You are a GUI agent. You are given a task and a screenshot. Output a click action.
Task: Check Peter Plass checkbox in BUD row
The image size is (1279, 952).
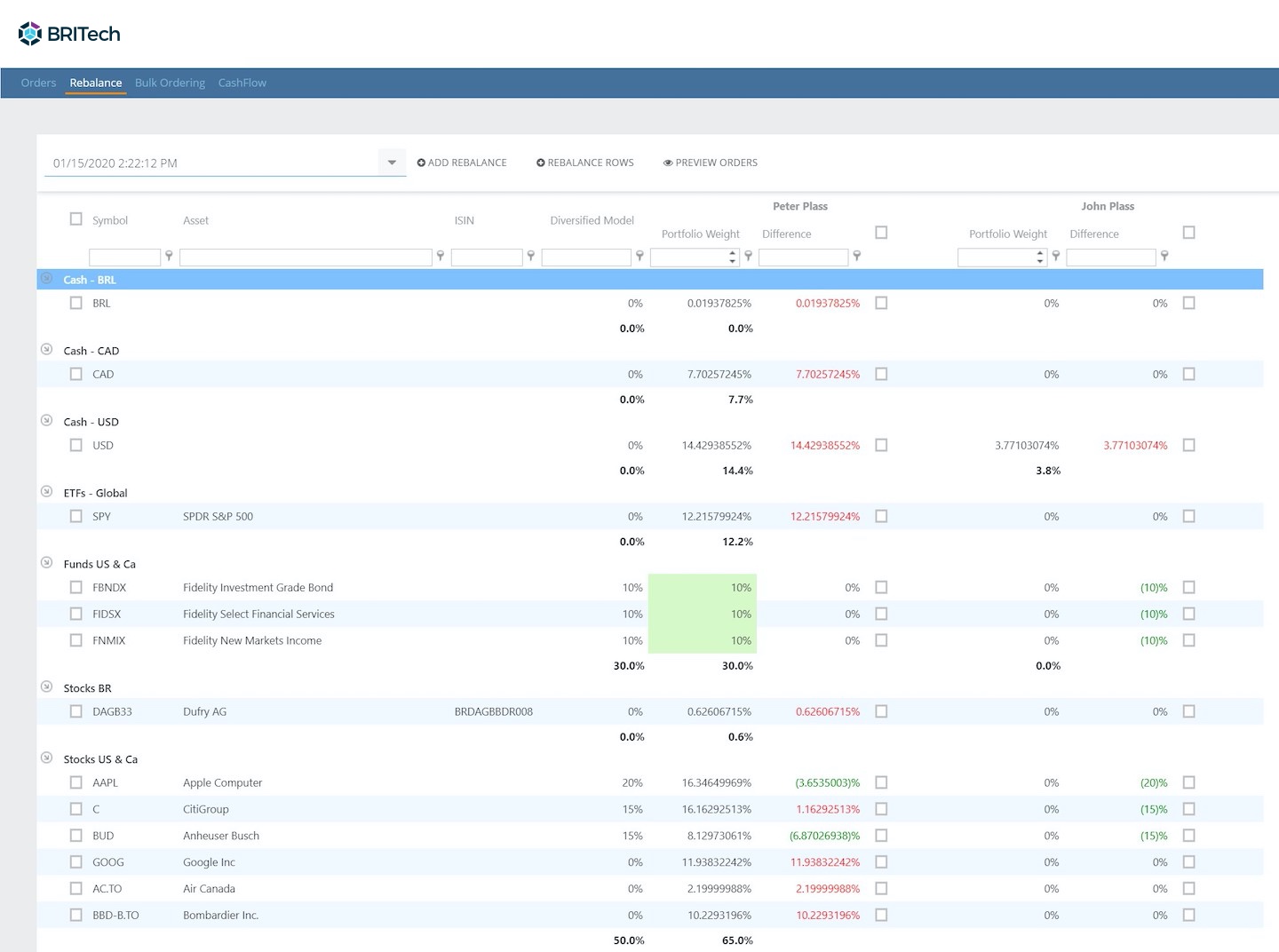tap(881, 836)
